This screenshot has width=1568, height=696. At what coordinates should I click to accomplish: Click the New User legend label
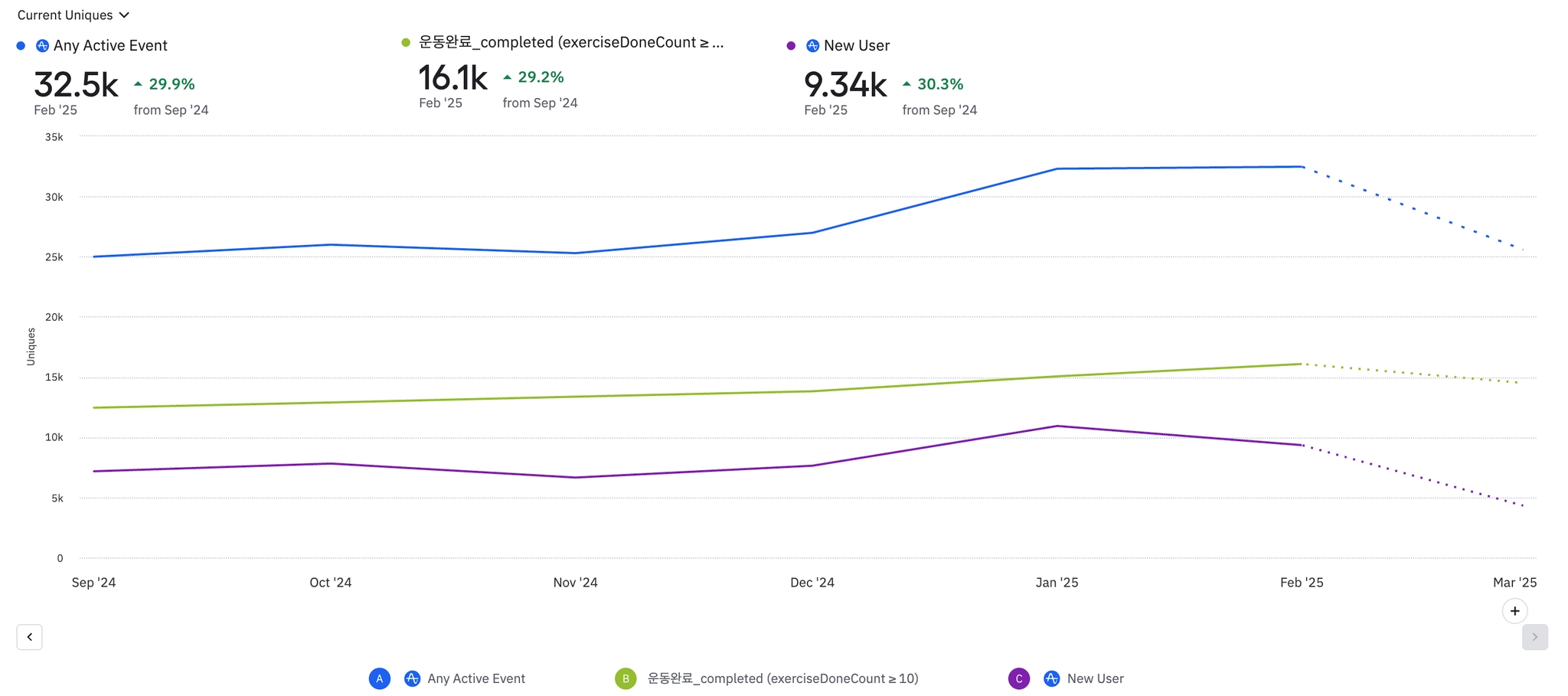(1096, 678)
